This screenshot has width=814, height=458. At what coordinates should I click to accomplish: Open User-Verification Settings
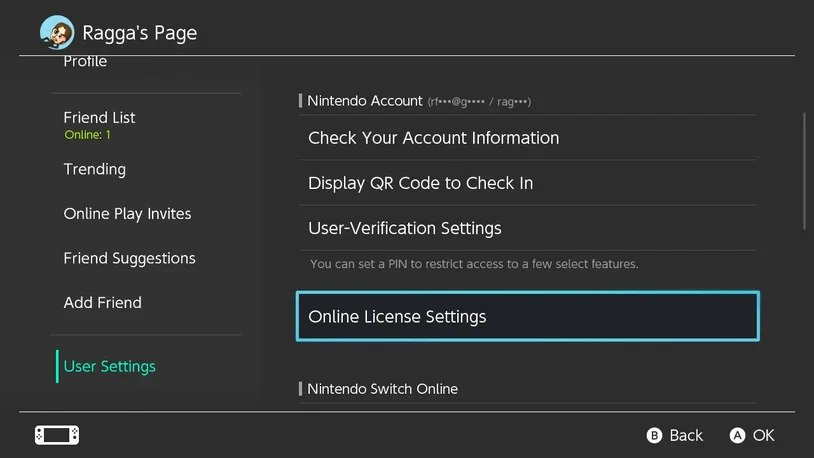[x=527, y=228]
